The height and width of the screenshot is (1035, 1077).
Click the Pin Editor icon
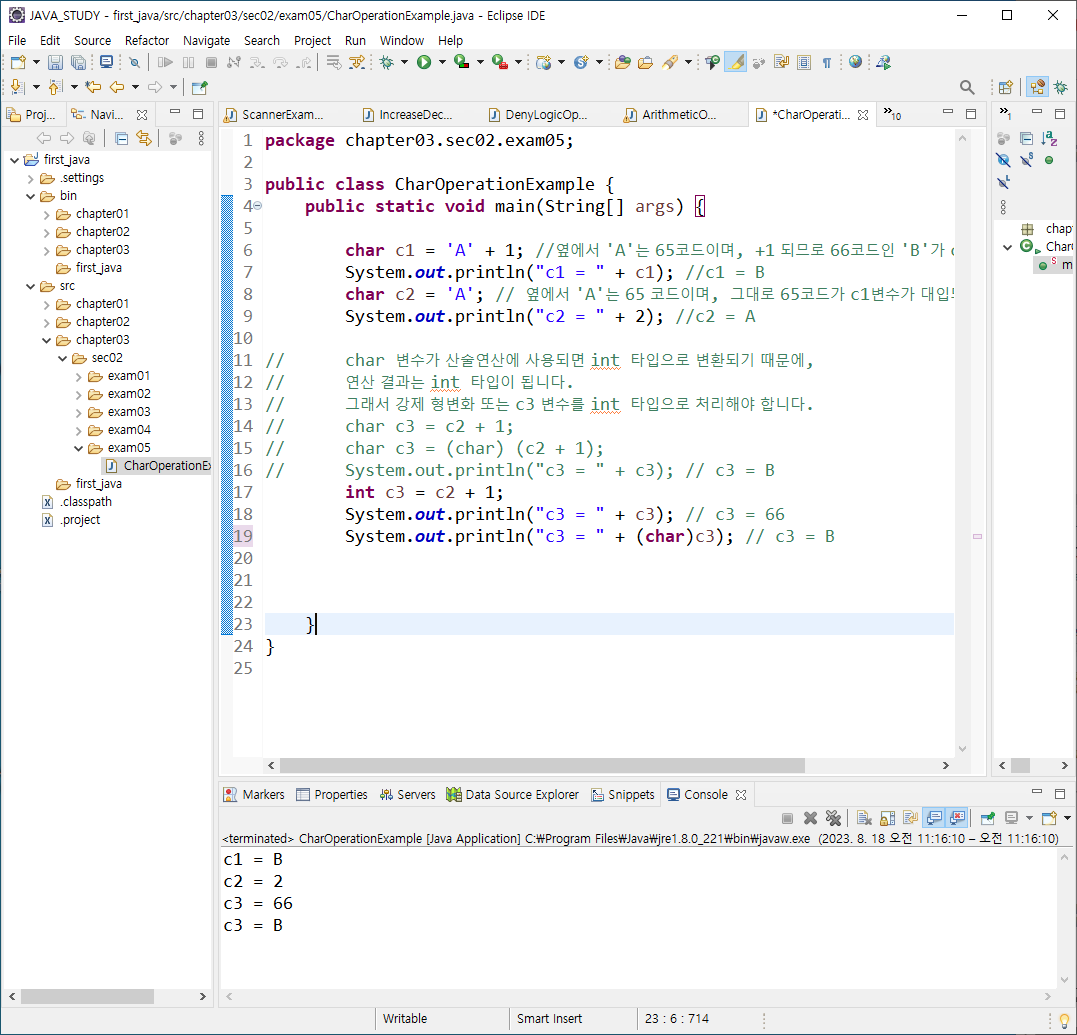(199, 87)
